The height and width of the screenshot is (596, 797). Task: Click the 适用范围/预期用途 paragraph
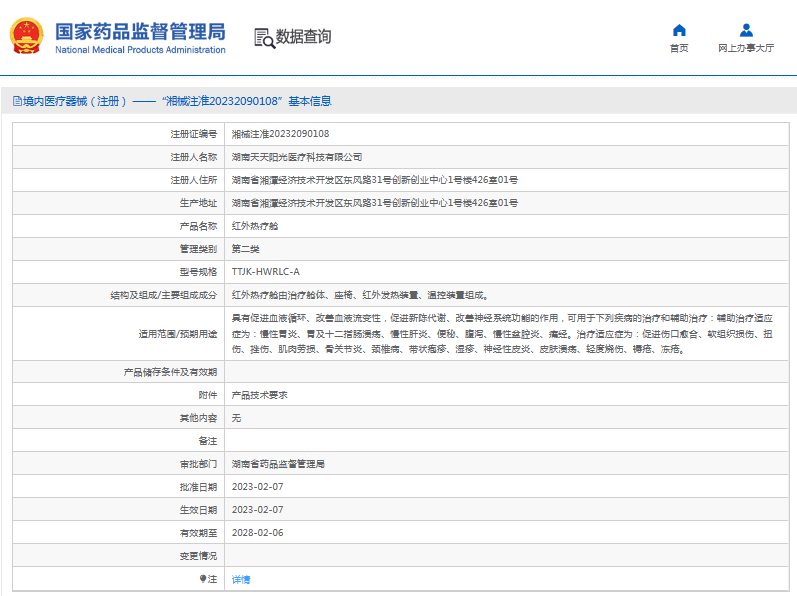tap(502, 333)
